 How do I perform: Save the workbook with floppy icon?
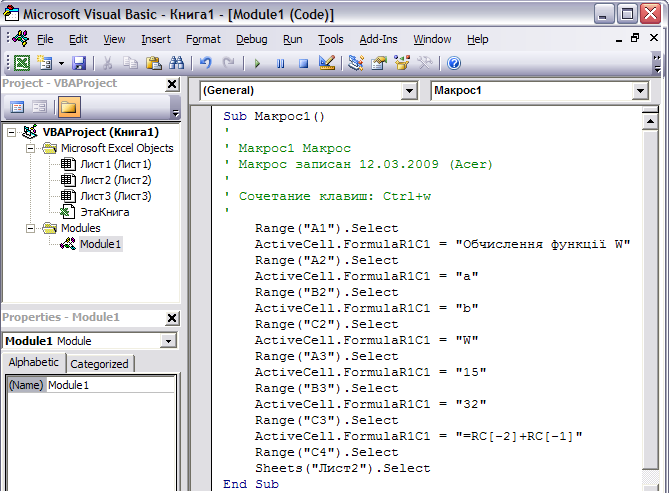(79, 63)
